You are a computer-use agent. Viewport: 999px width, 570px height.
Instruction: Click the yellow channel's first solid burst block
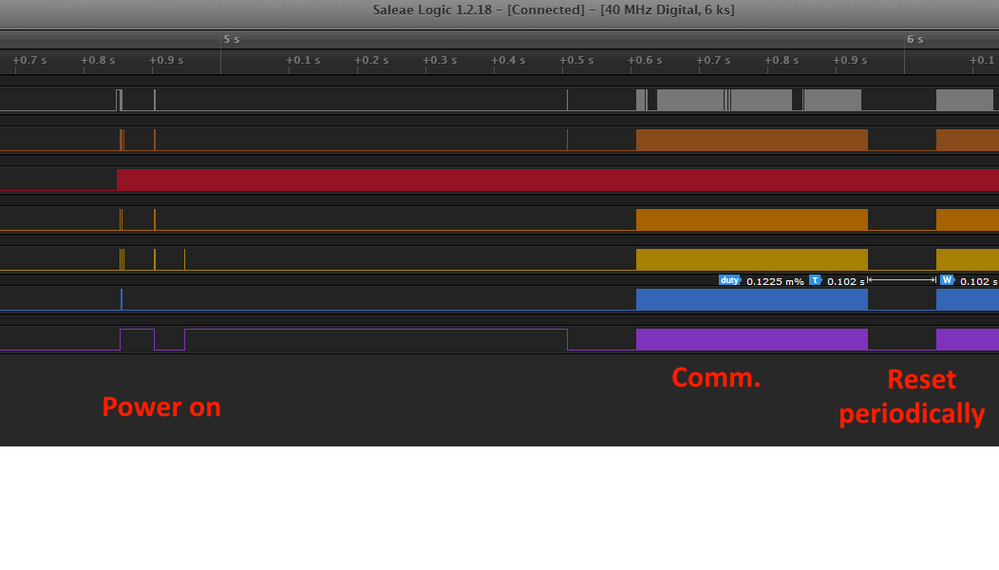point(752,260)
